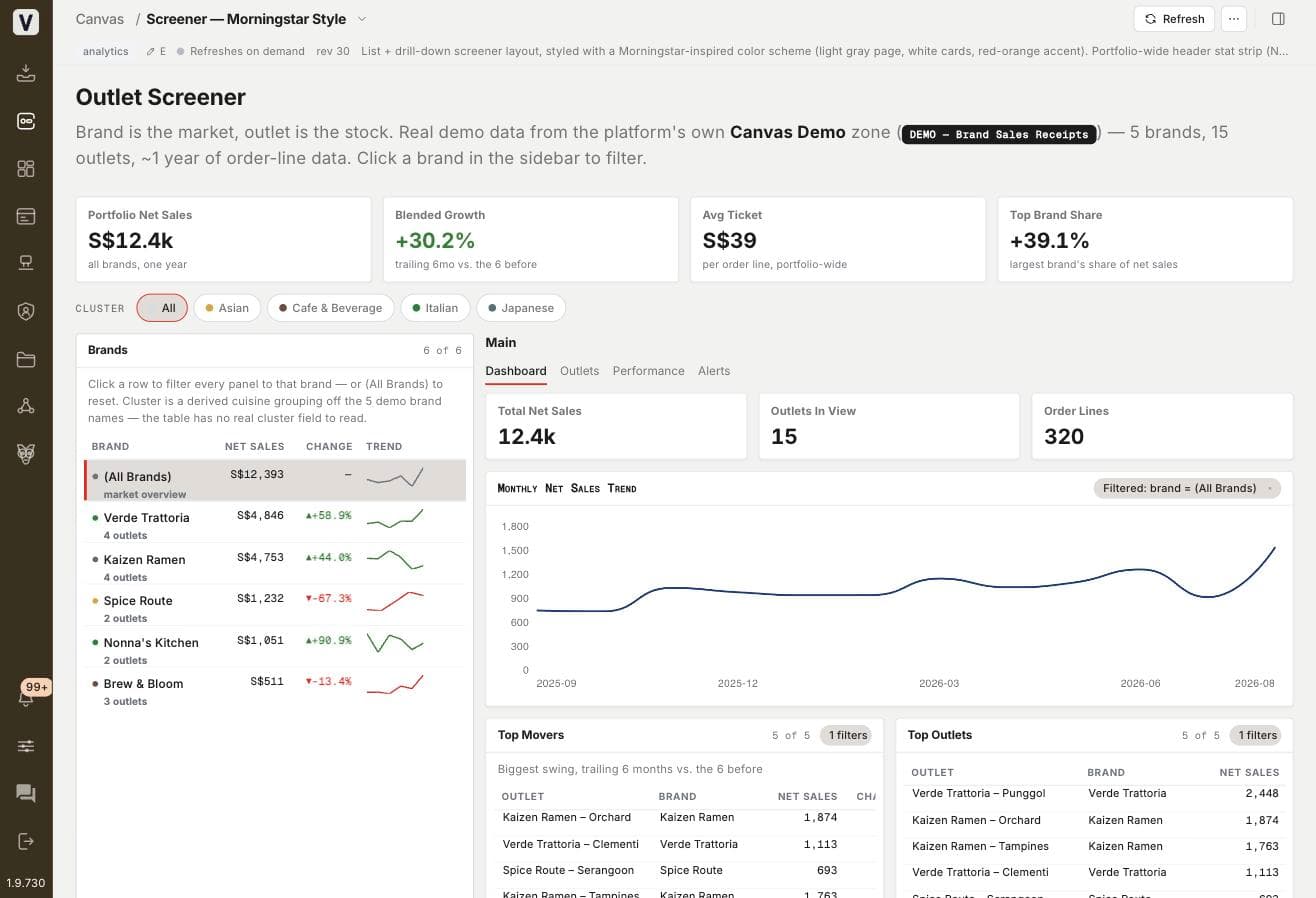Click the Nonna's Kitchen sparkline trend
1316x898 pixels.
(x=394, y=643)
